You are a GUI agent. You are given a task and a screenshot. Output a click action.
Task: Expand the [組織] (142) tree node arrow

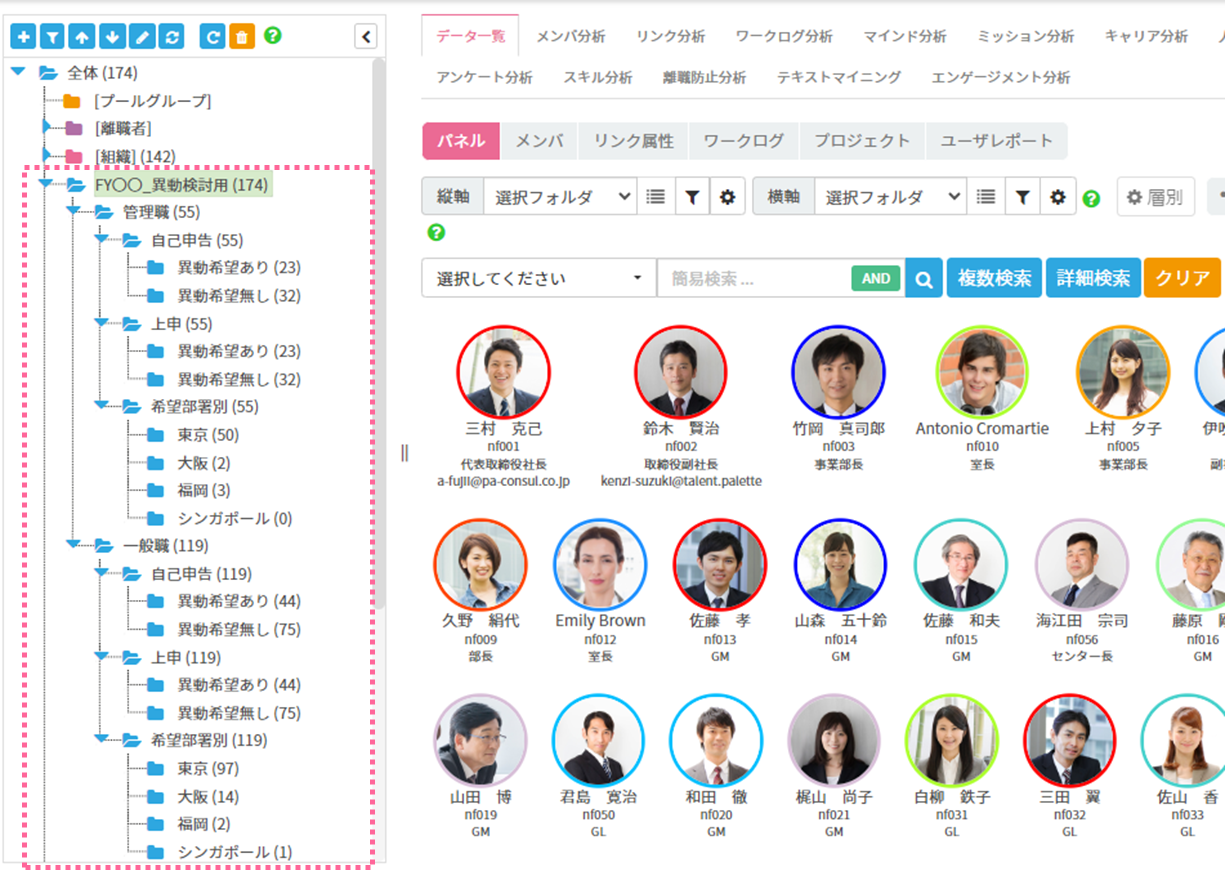coord(46,155)
